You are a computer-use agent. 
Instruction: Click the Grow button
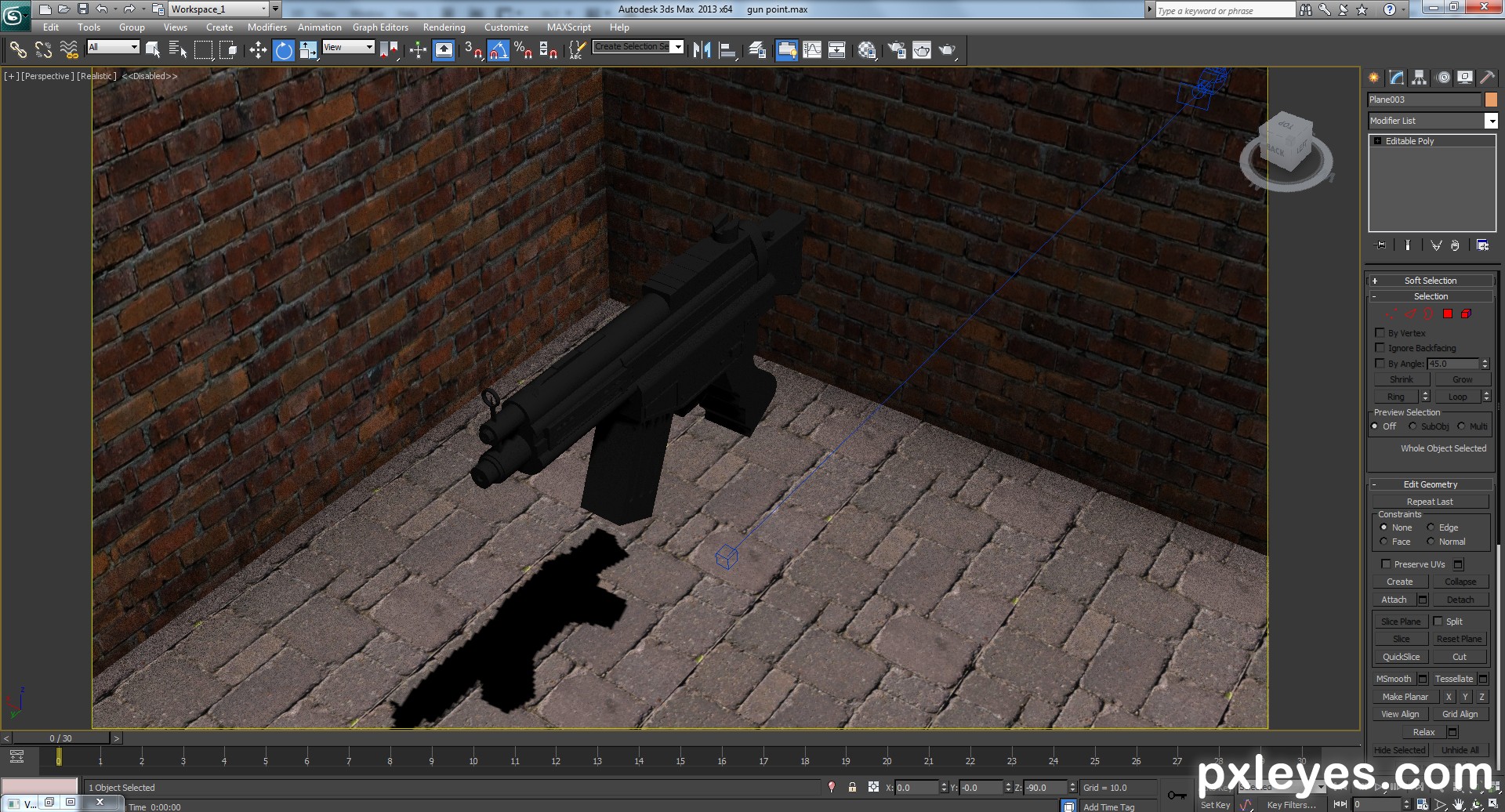click(1462, 379)
